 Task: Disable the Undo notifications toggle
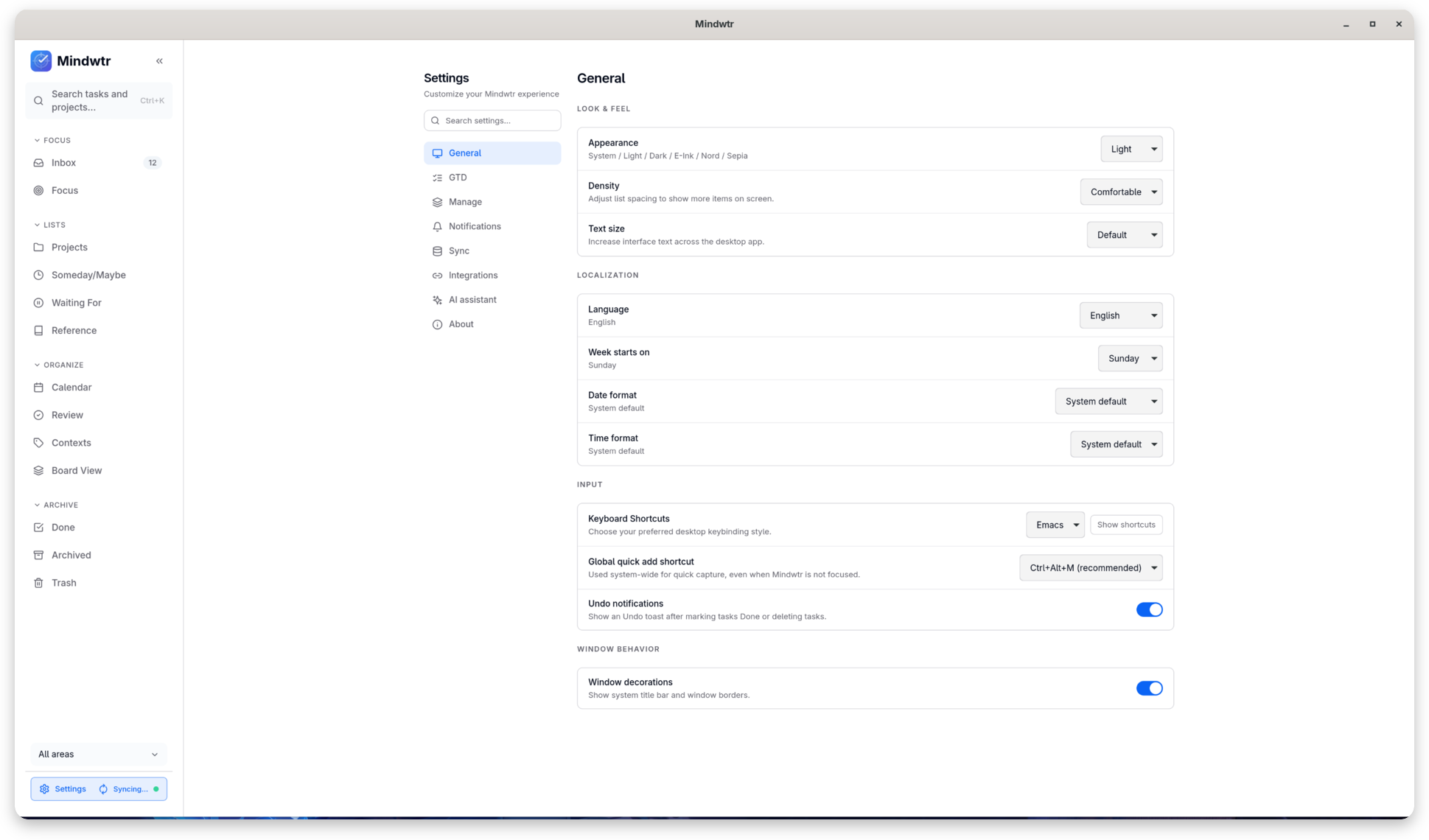[1149, 609]
